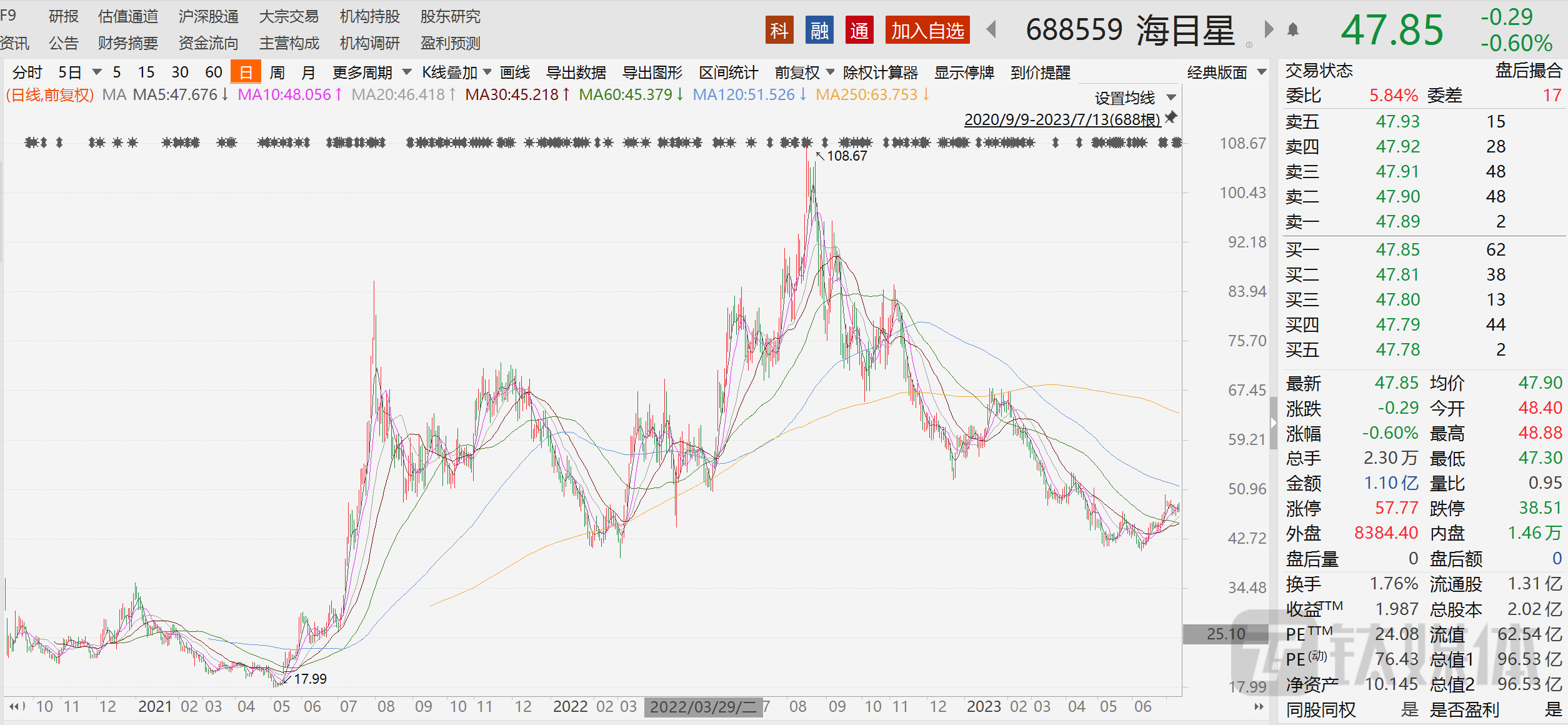Switch to weekly 周 K-line period
The width and height of the screenshot is (1568, 725).
pos(277,72)
